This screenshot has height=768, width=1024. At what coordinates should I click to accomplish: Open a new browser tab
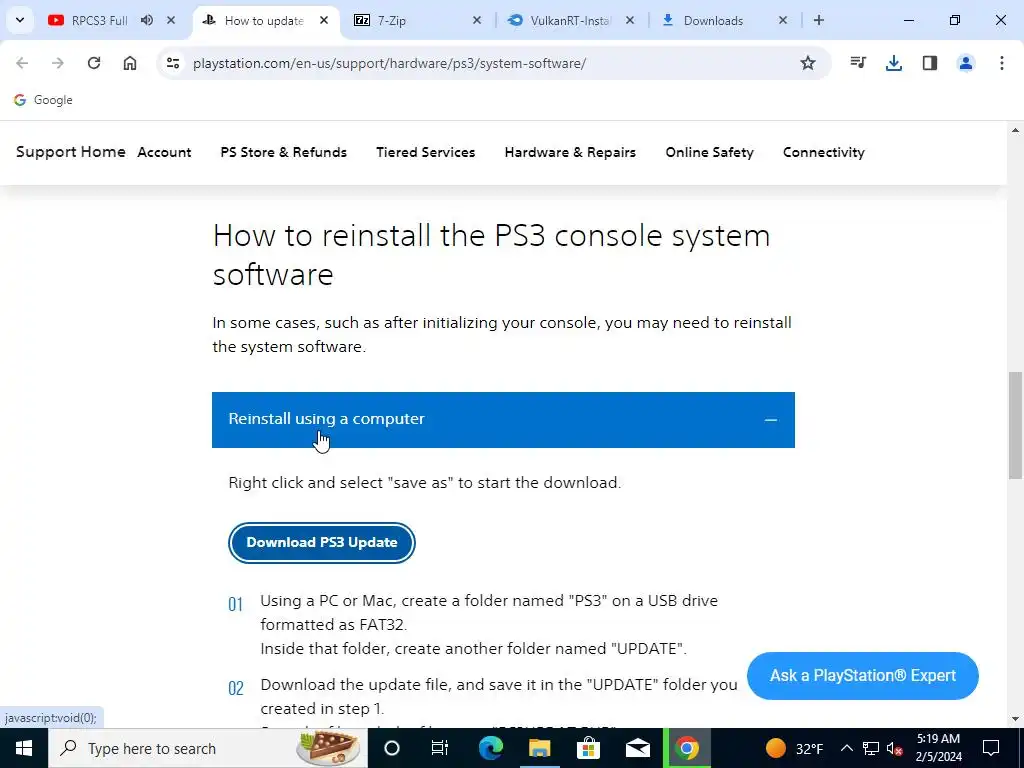pos(819,20)
